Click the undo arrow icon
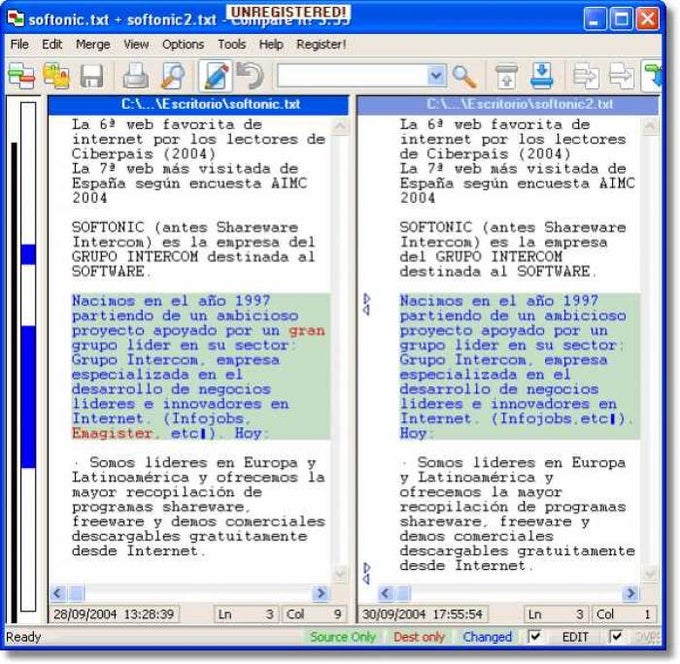This screenshot has width=680, height=664. (251, 75)
